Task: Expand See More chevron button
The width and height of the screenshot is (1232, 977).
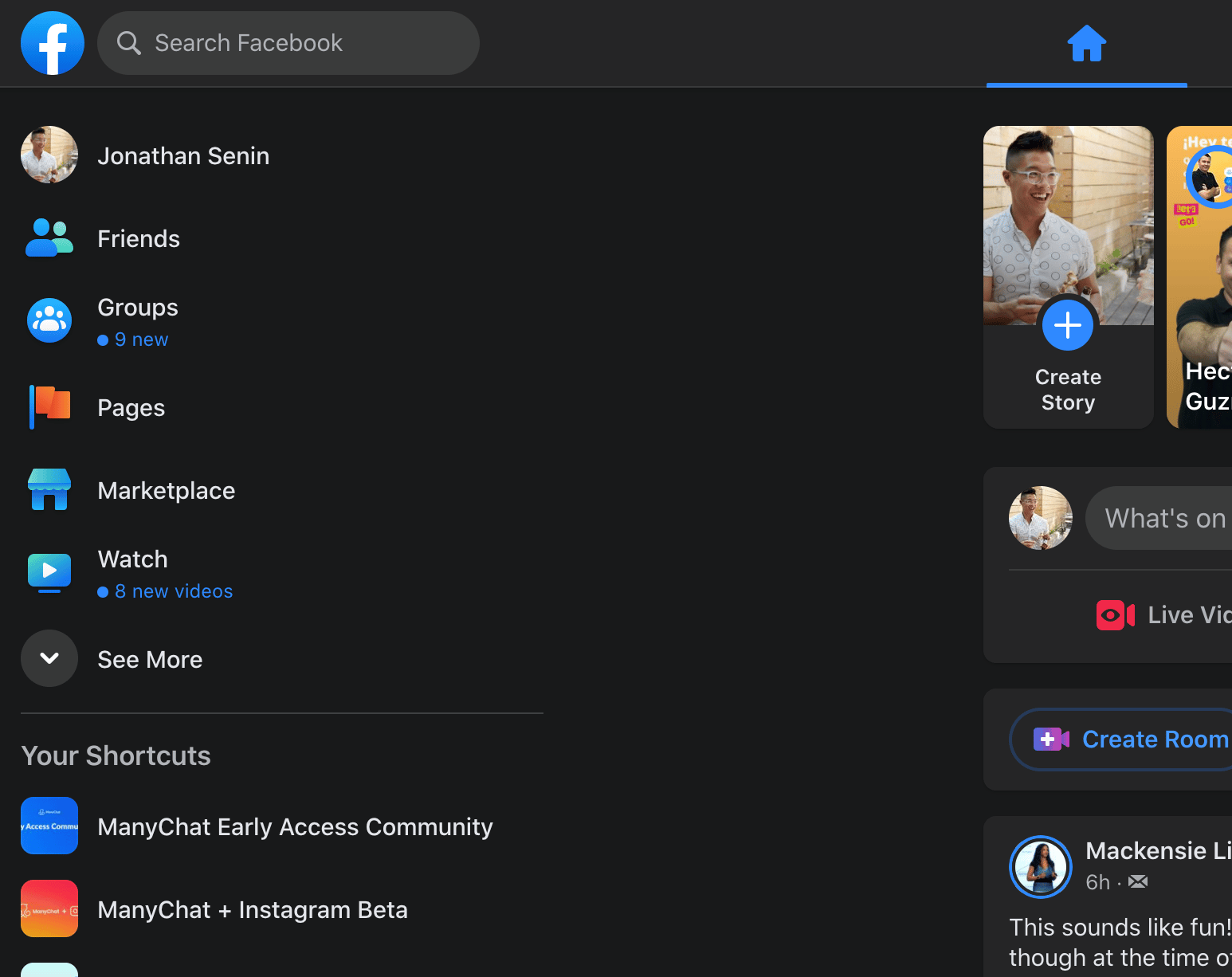Action: tap(49, 658)
